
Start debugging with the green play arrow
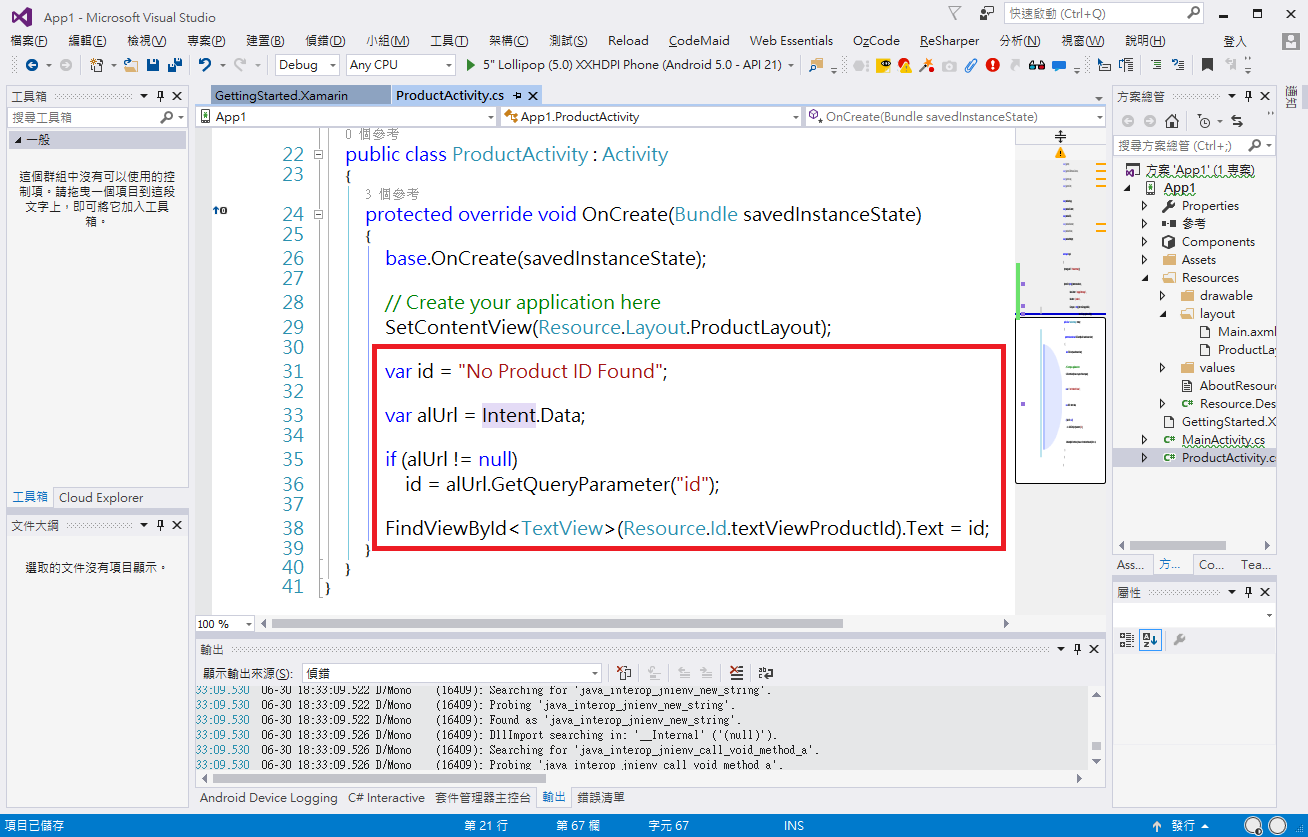click(472, 65)
